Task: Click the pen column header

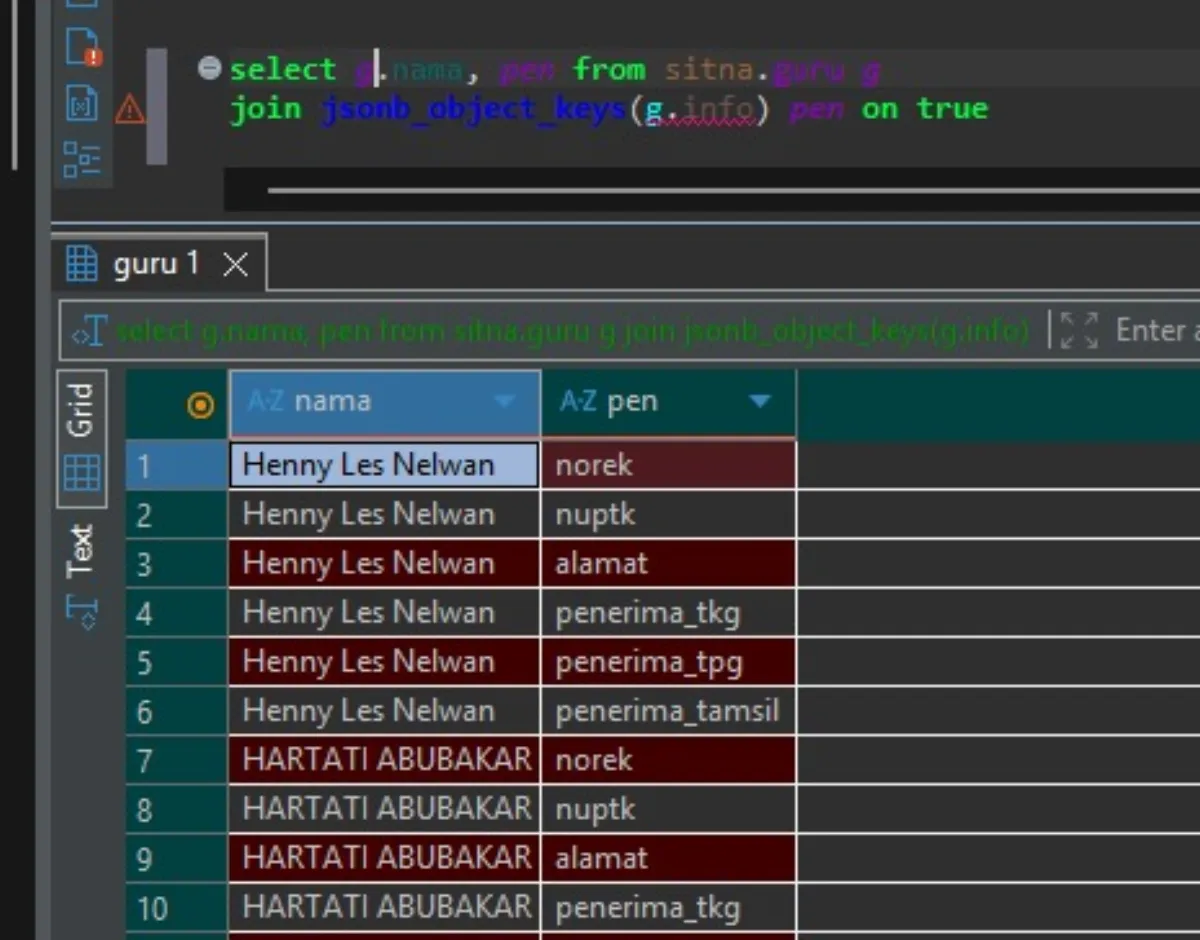Action: (x=668, y=403)
